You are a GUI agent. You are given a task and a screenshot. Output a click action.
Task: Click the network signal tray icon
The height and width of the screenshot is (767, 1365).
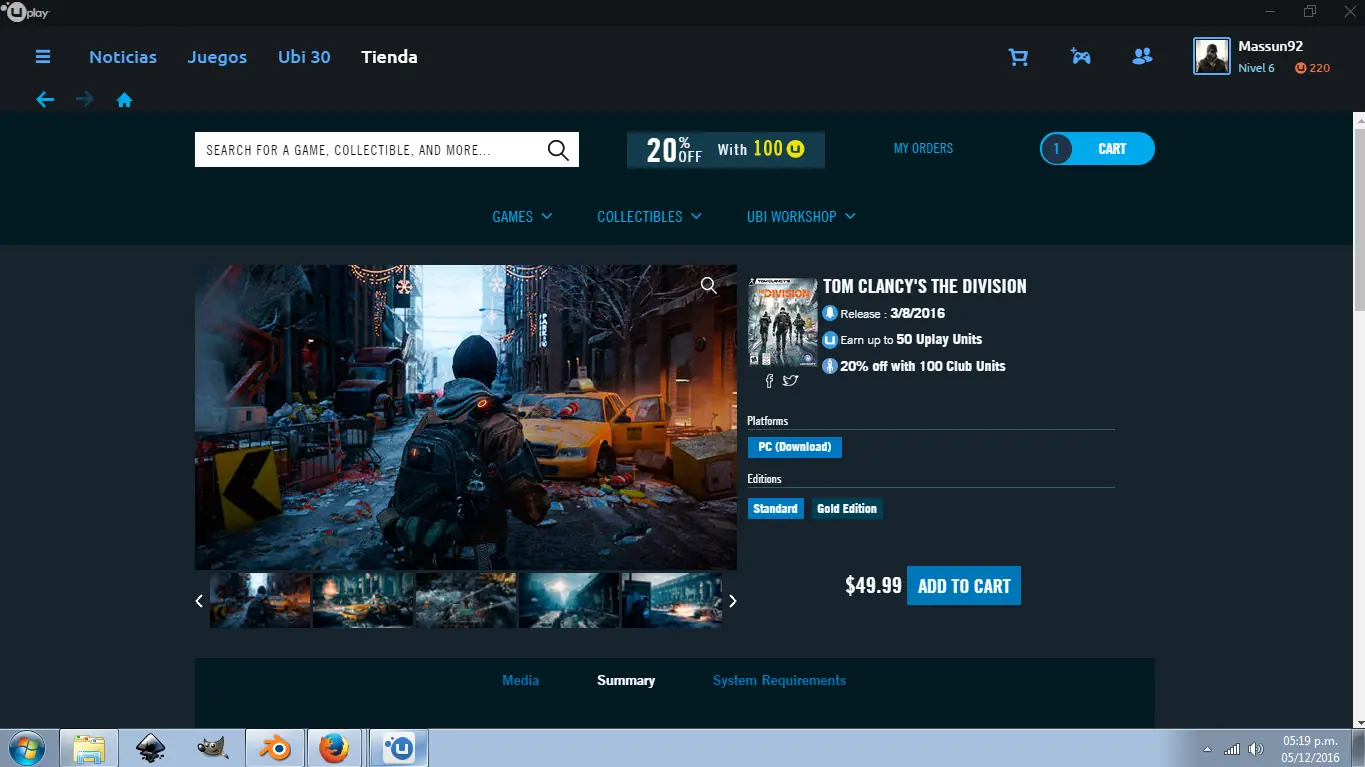pos(1232,749)
